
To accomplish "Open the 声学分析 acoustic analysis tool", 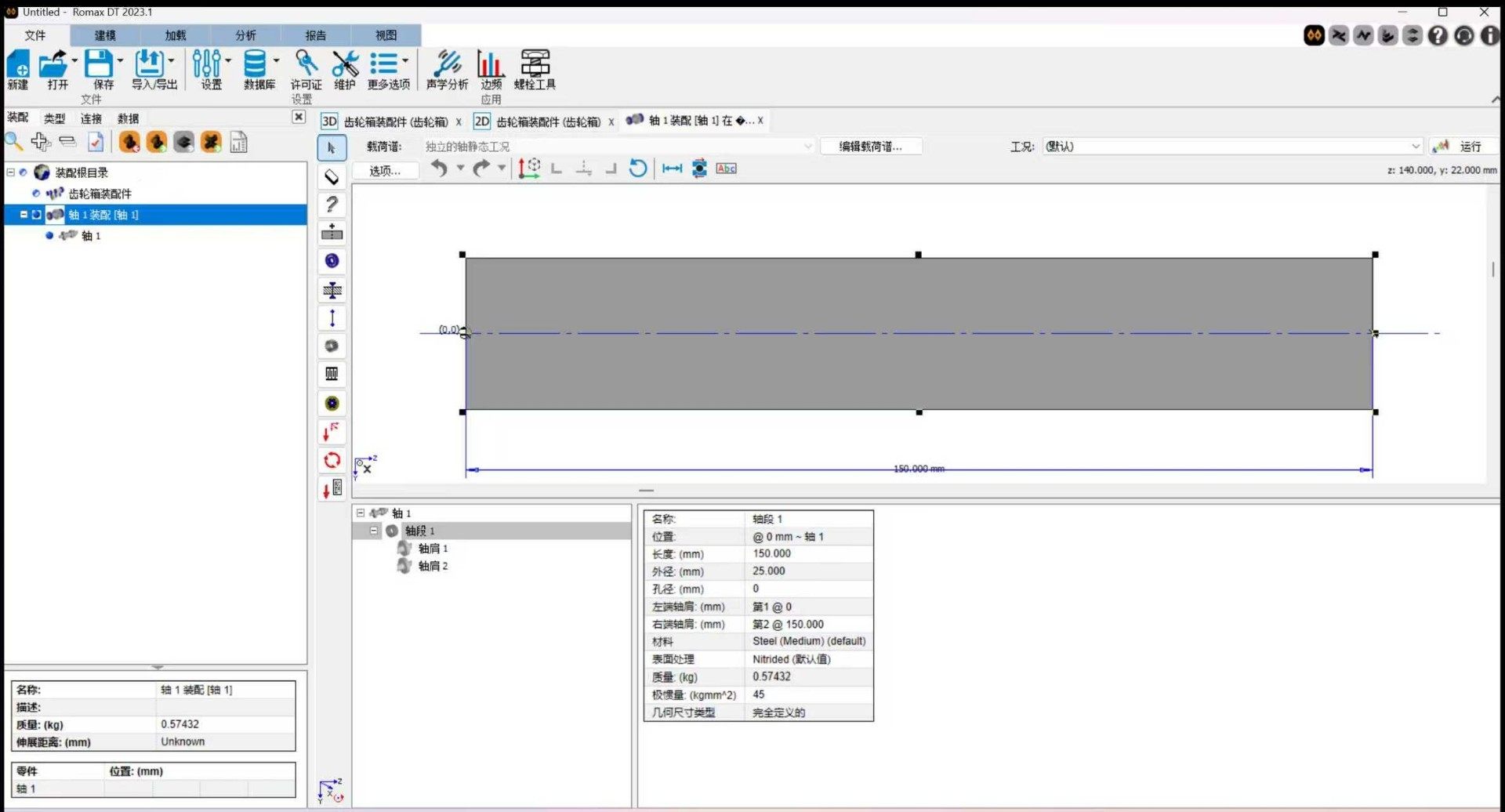I will pos(447,68).
